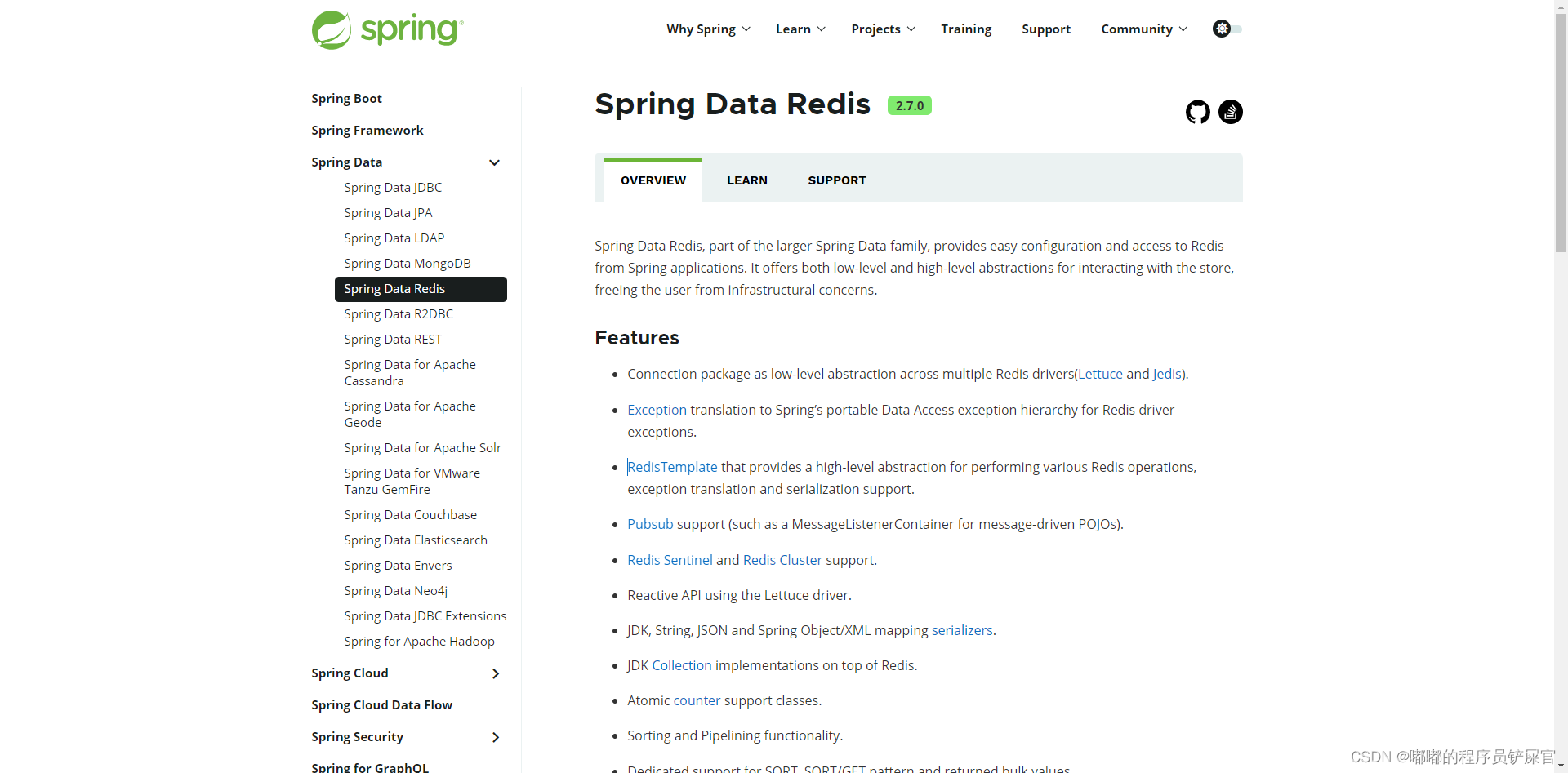Open Spring for GraphQL in the sidebar
The image size is (1568, 773).
[x=370, y=767]
